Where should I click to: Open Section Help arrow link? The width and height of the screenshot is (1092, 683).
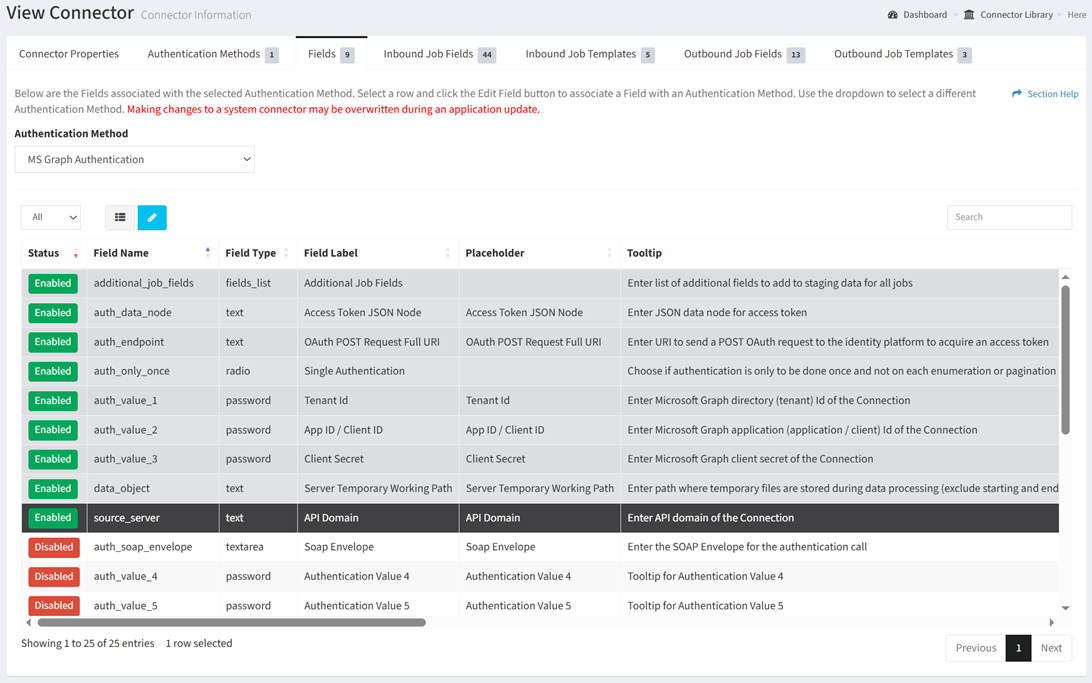pyautogui.click(x=1017, y=94)
